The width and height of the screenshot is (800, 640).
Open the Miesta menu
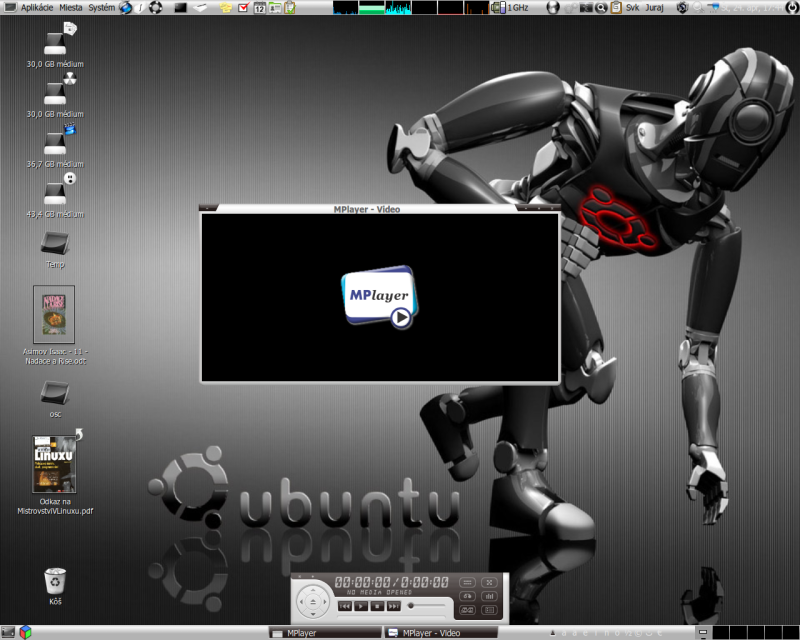click(70, 8)
